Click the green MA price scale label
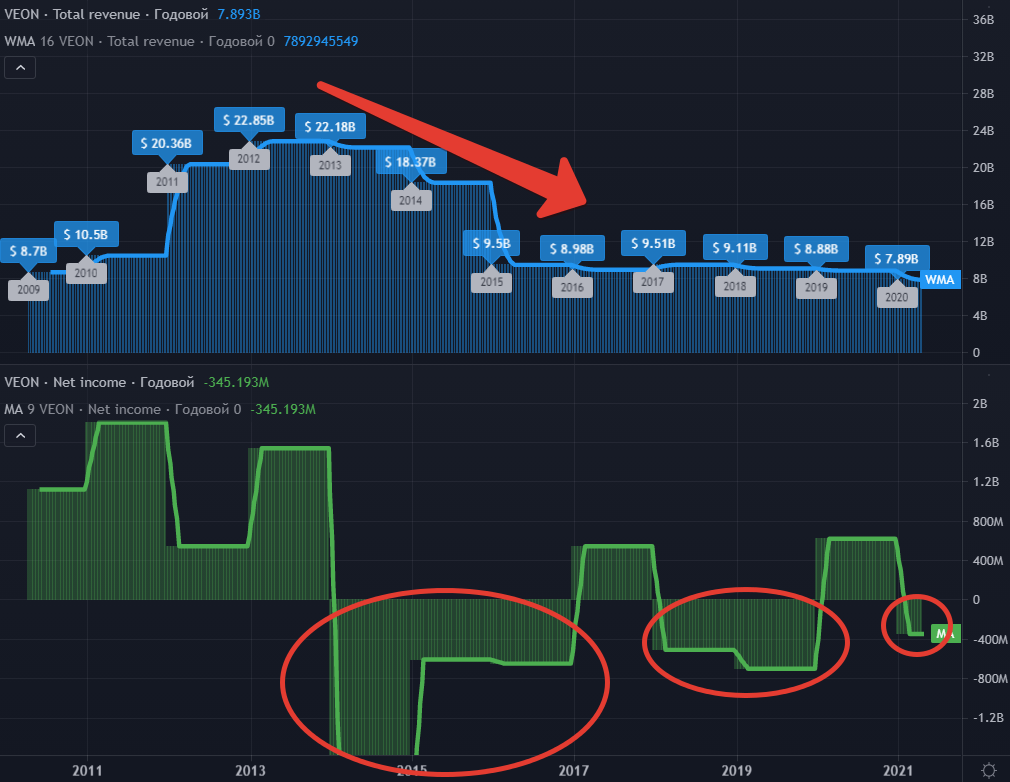1010x782 pixels. pos(945,634)
